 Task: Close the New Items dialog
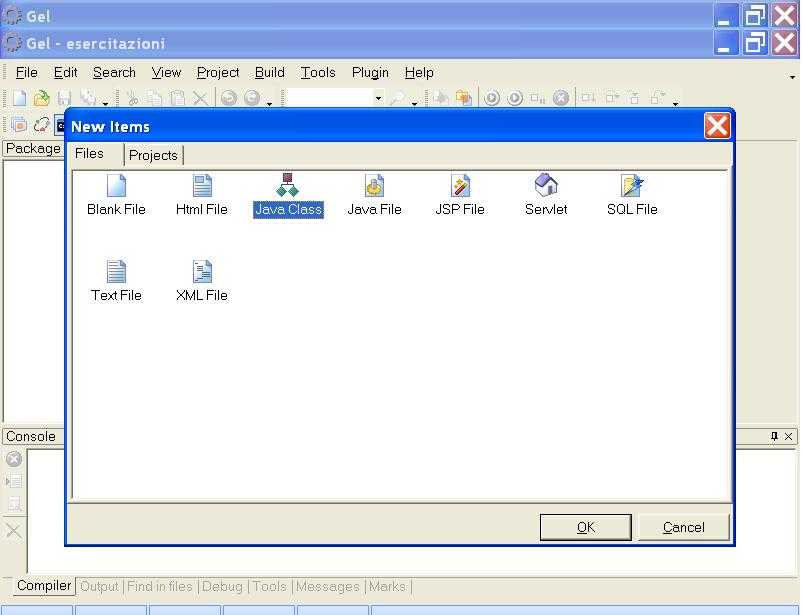[x=717, y=125]
